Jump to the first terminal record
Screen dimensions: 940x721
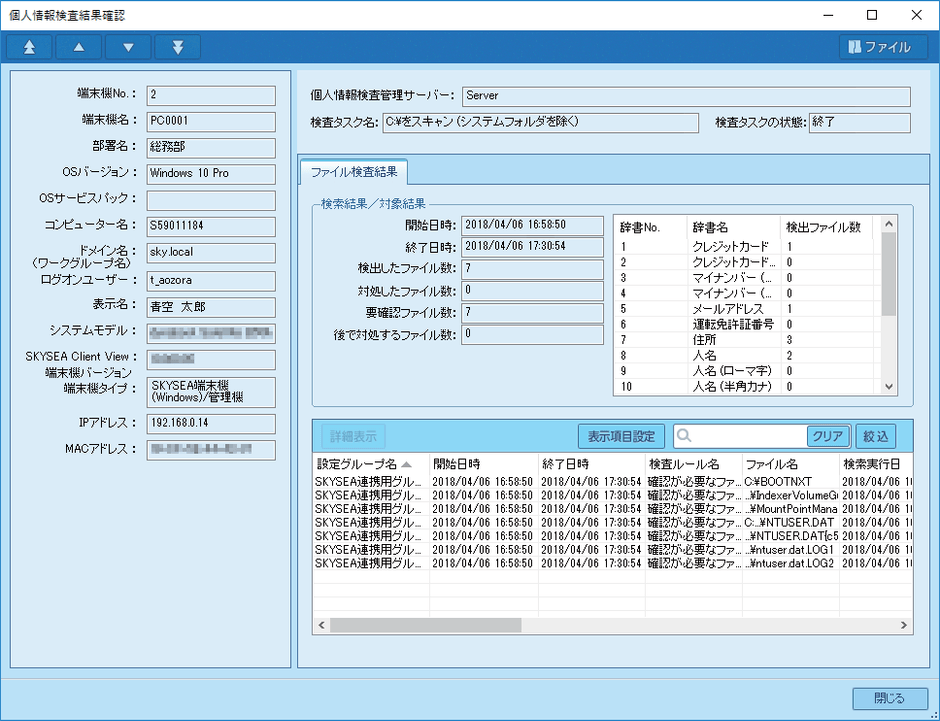27,46
